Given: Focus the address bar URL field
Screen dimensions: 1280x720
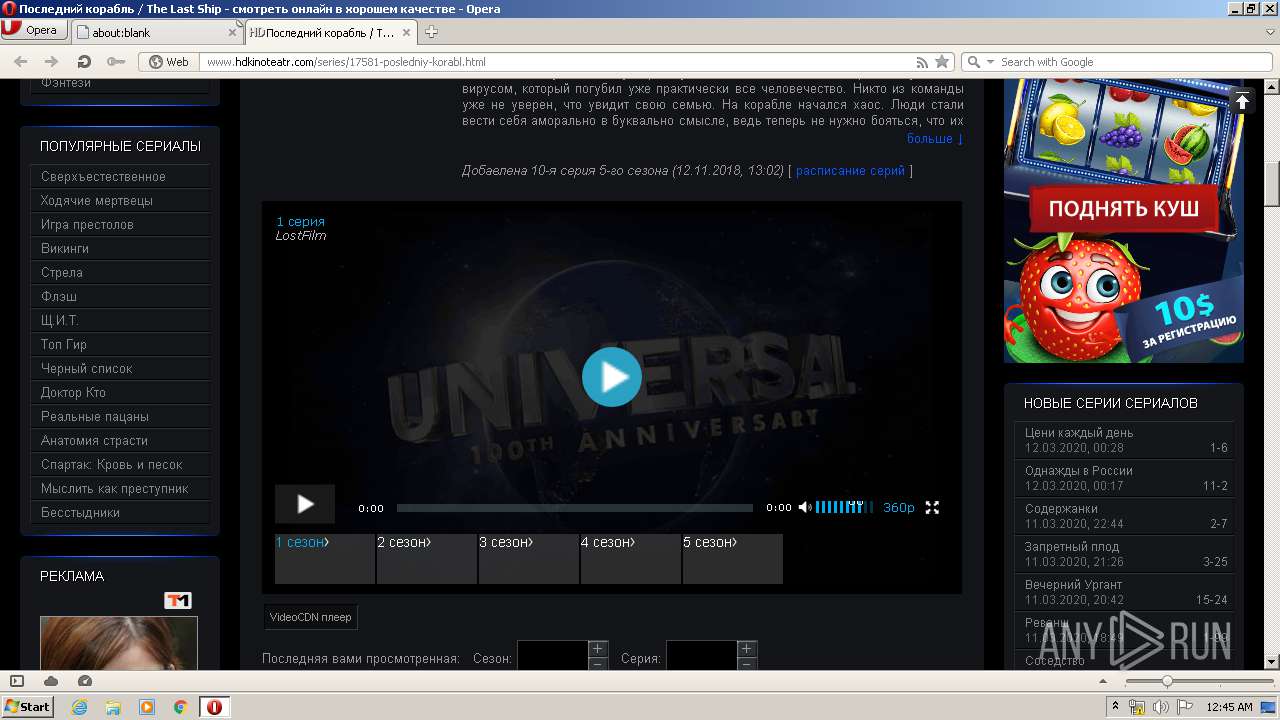Looking at the screenshot, I should [x=555, y=62].
